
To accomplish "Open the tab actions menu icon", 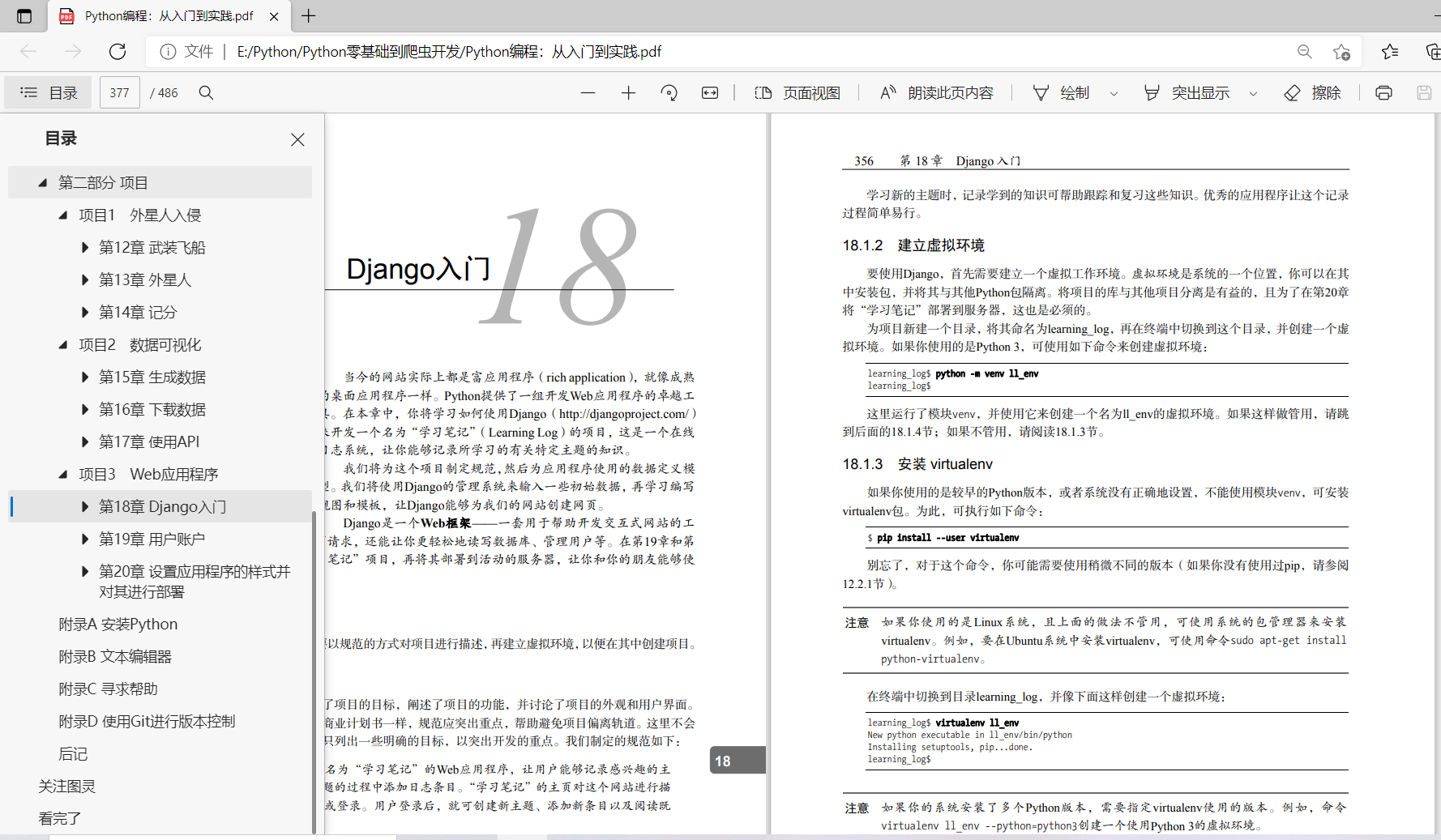I will pos(24,15).
